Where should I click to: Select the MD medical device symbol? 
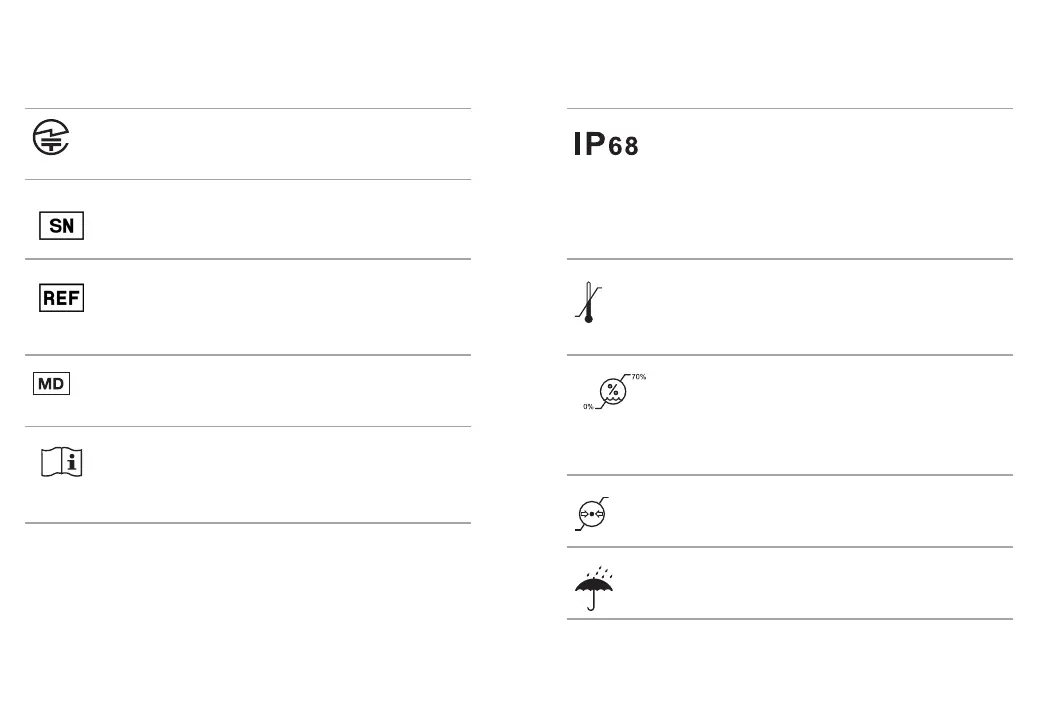(51, 384)
